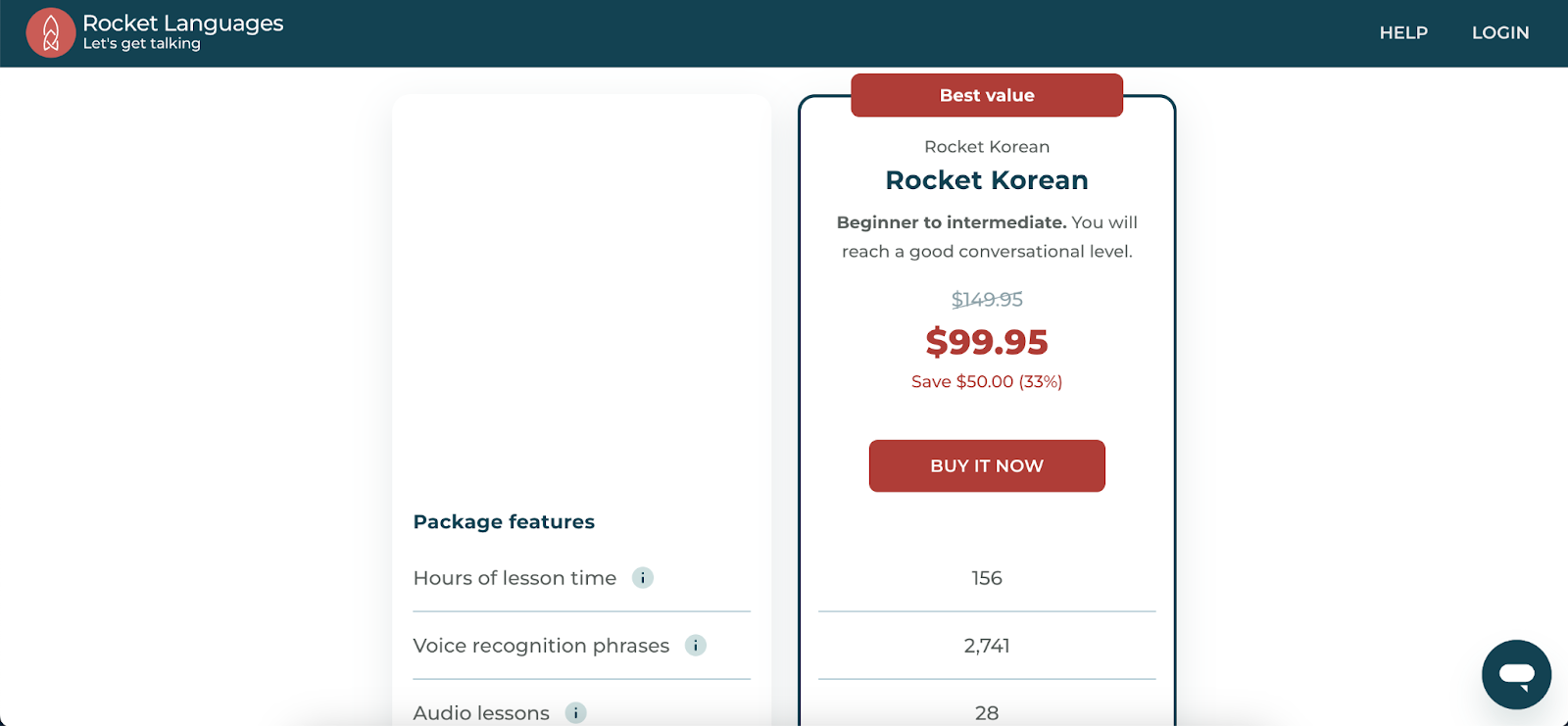Click the Save $50.00 (33%) text
Screen dimensions: 1568x726
point(987,382)
